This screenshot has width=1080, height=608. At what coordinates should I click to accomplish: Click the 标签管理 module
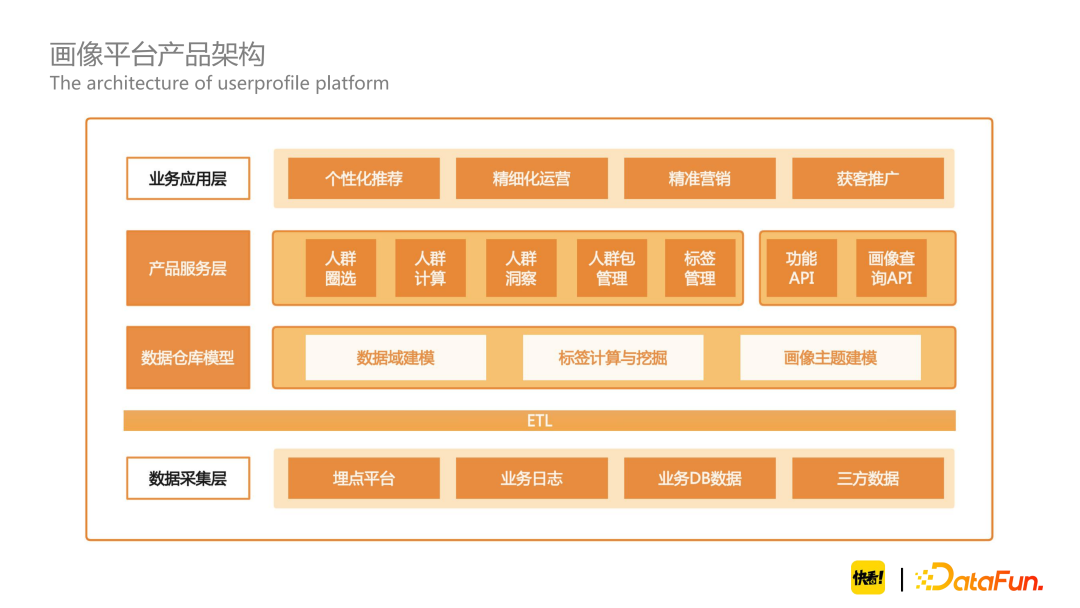(x=700, y=268)
